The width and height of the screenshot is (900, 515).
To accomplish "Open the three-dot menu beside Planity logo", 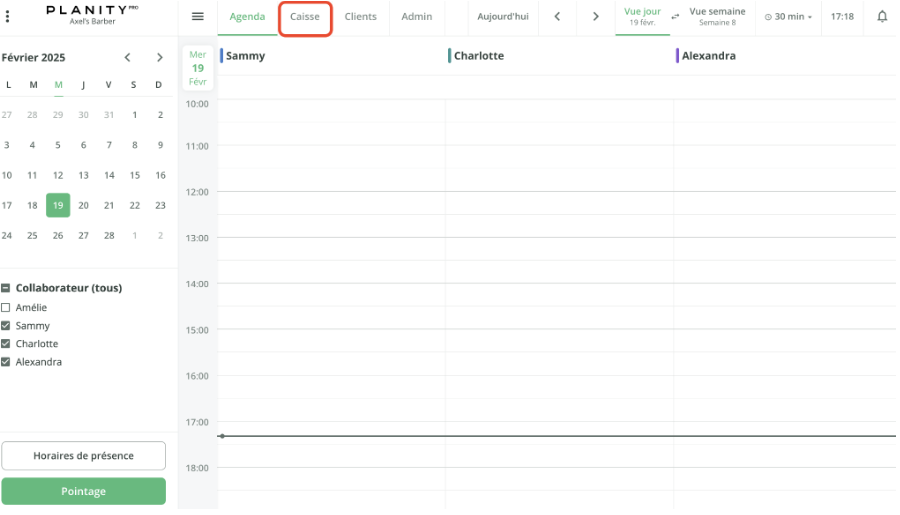I will (x=7, y=17).
